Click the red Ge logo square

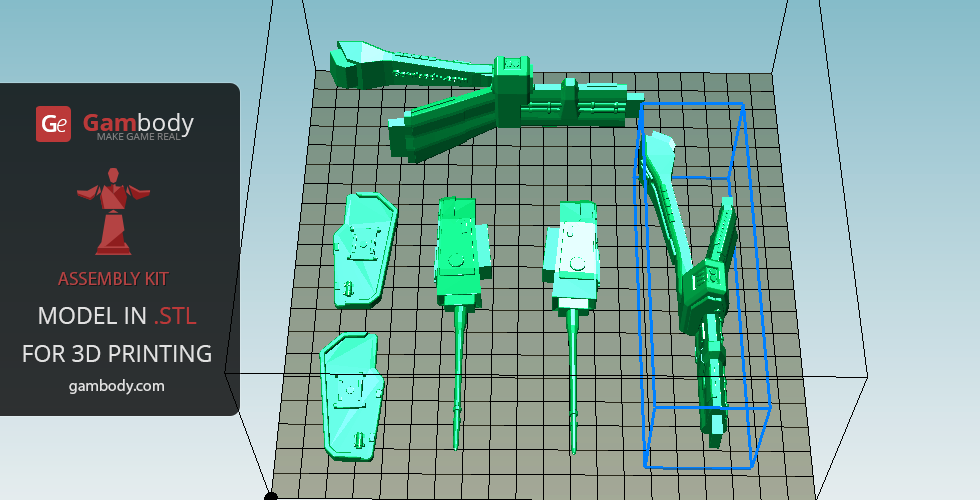53,124
